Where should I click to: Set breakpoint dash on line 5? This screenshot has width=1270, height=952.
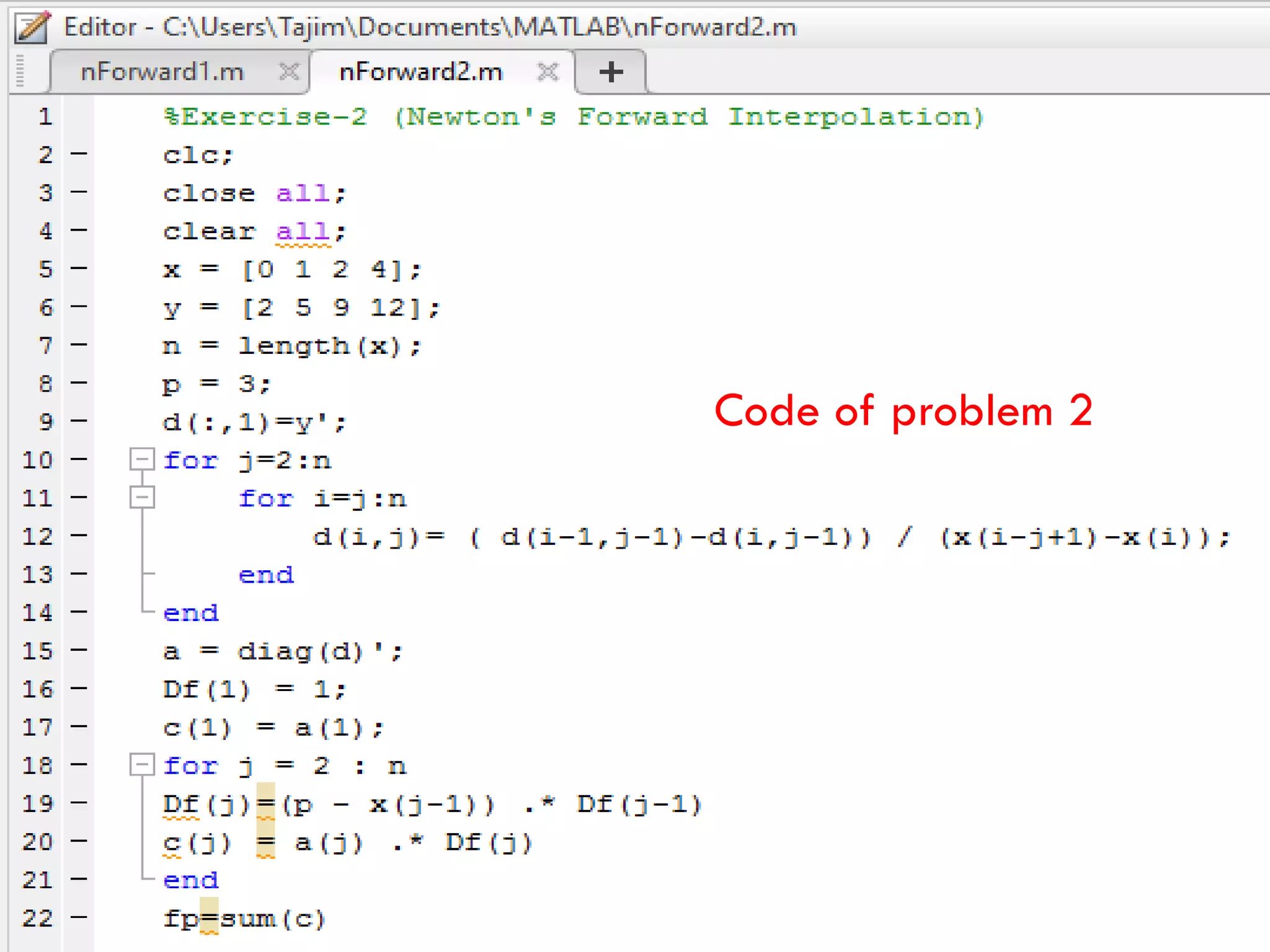(x=79, y=268)
